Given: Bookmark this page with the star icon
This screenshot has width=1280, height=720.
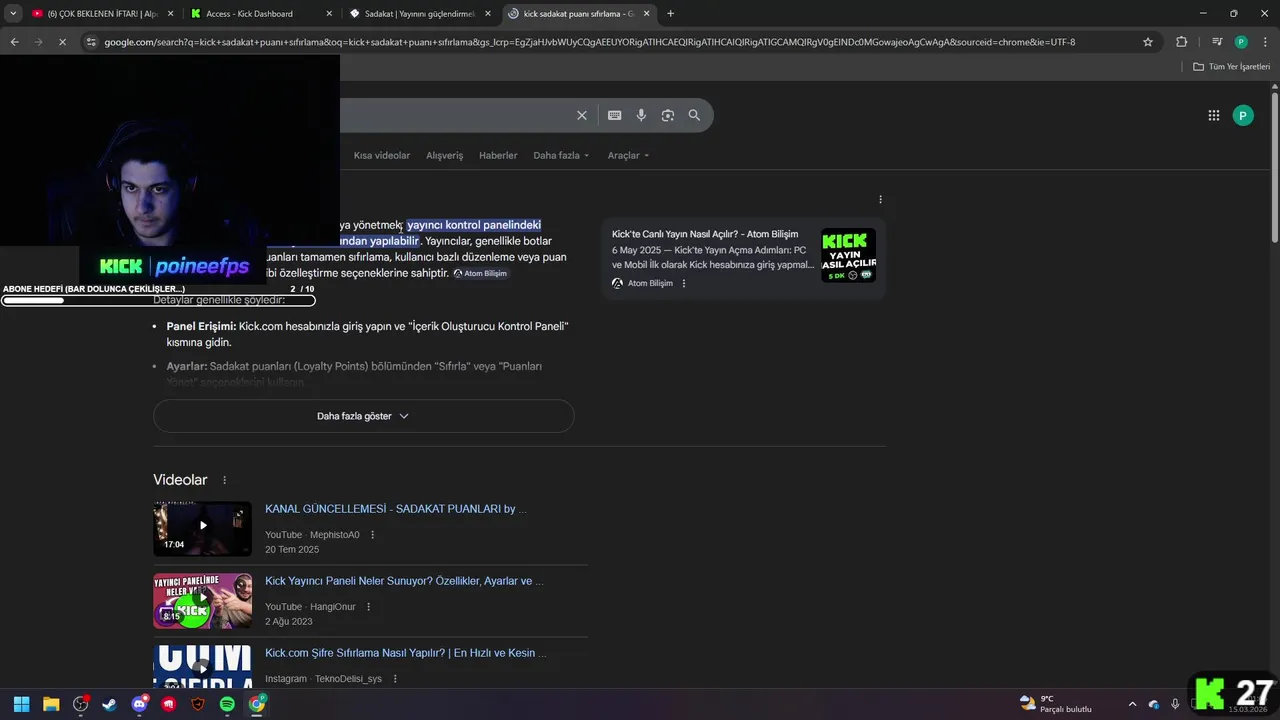Looking at the screenshot, I should click(x=1148, y=42).
